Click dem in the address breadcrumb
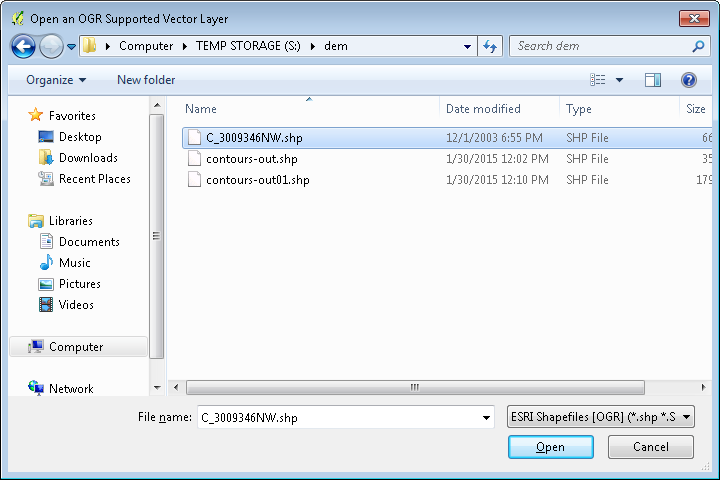 336,46
